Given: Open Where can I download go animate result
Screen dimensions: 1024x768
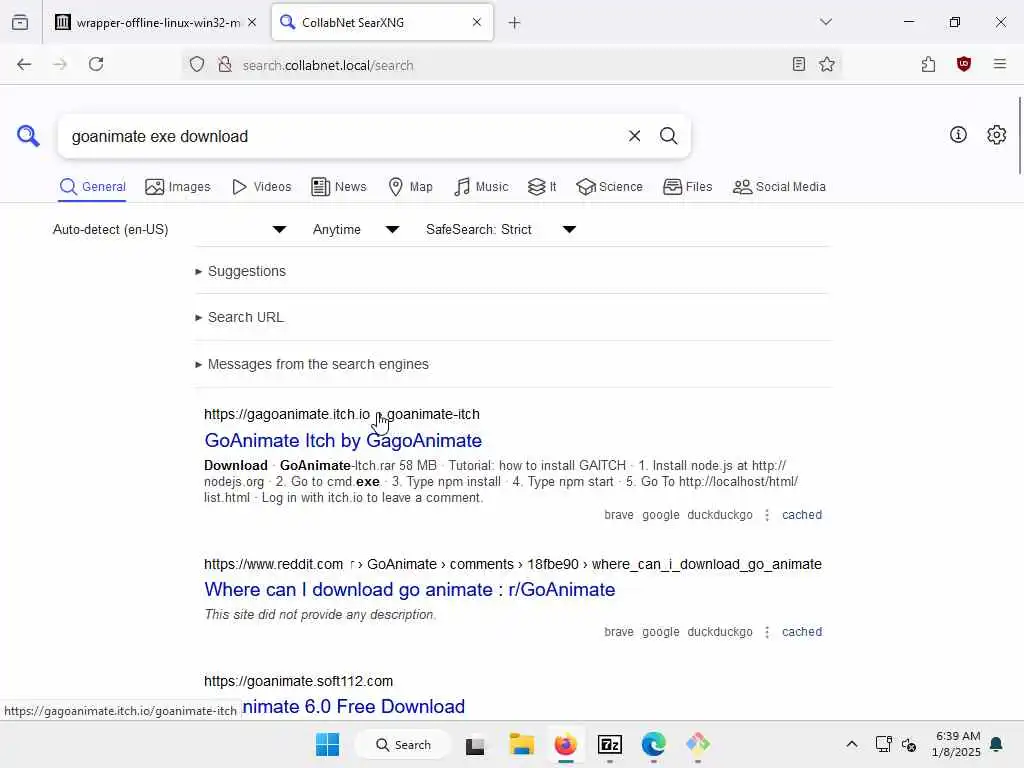Looking at the screenshot, I should pos(409,589).
